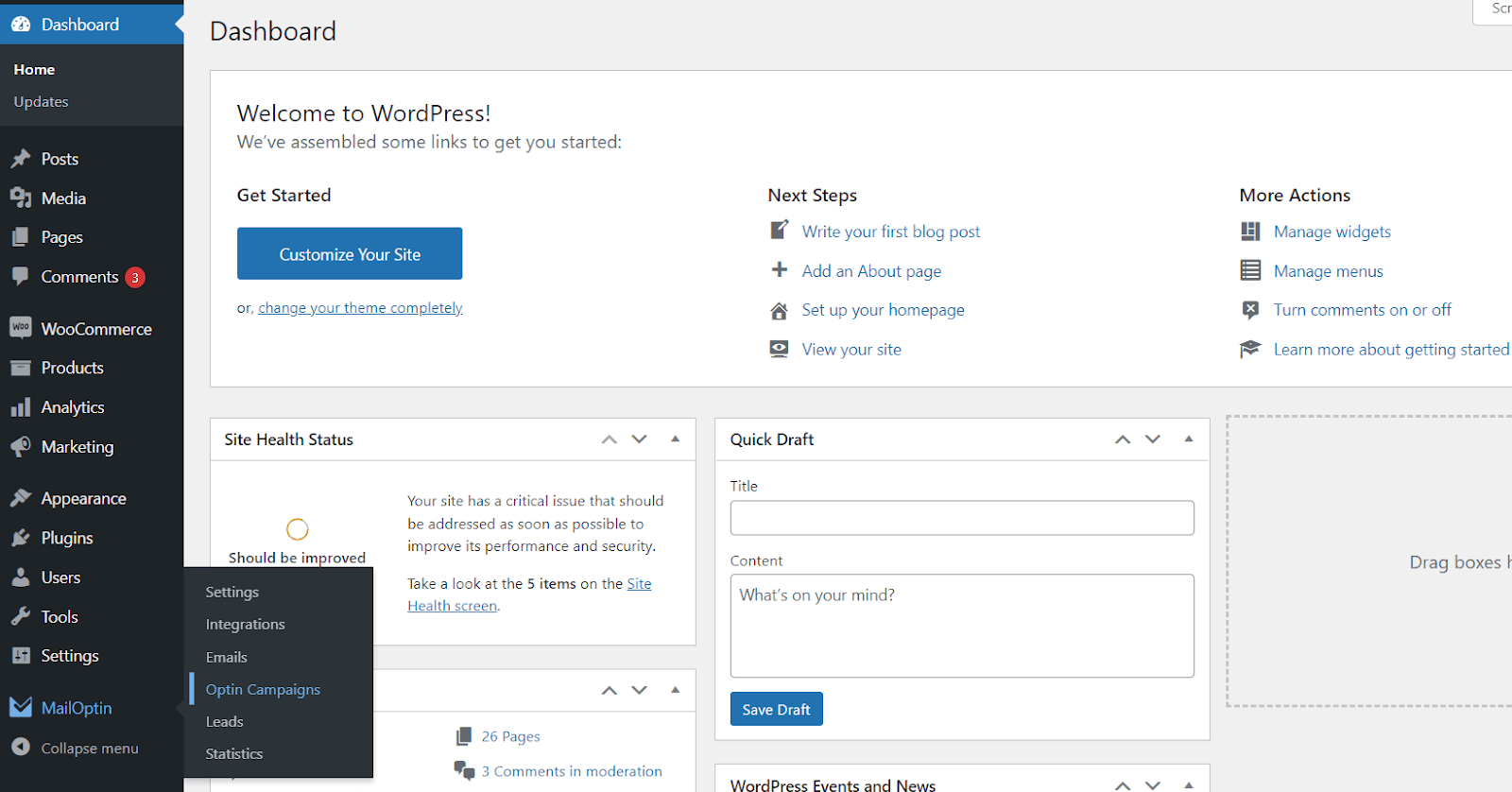Toggle the Site Health Status panel
This screenshot has height=792, width=1512.
click(676, 439)
